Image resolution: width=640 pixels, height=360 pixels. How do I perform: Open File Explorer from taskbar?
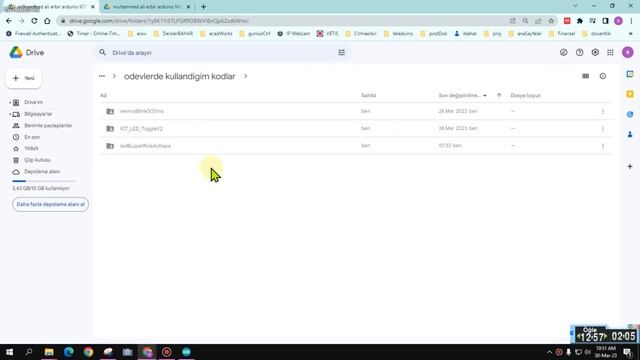click(49, 352)
